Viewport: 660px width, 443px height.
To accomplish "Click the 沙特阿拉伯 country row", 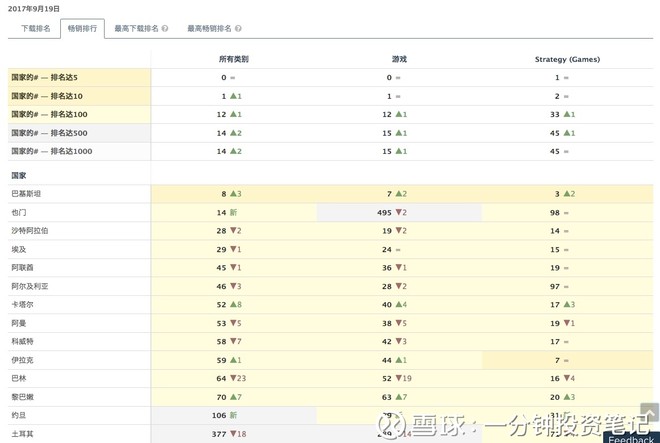I will [x=330, y=231].
